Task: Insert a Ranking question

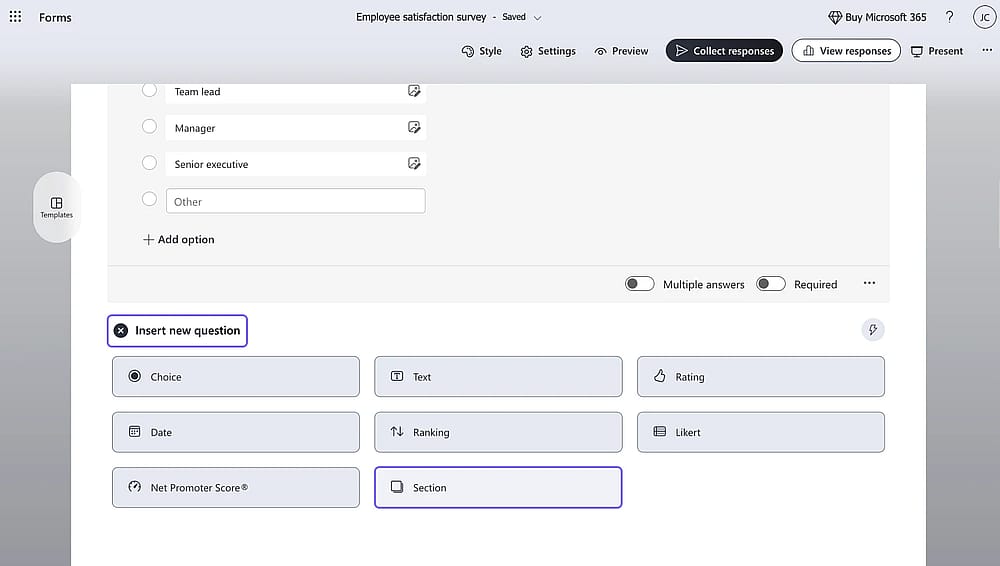Action: point(498,432)
